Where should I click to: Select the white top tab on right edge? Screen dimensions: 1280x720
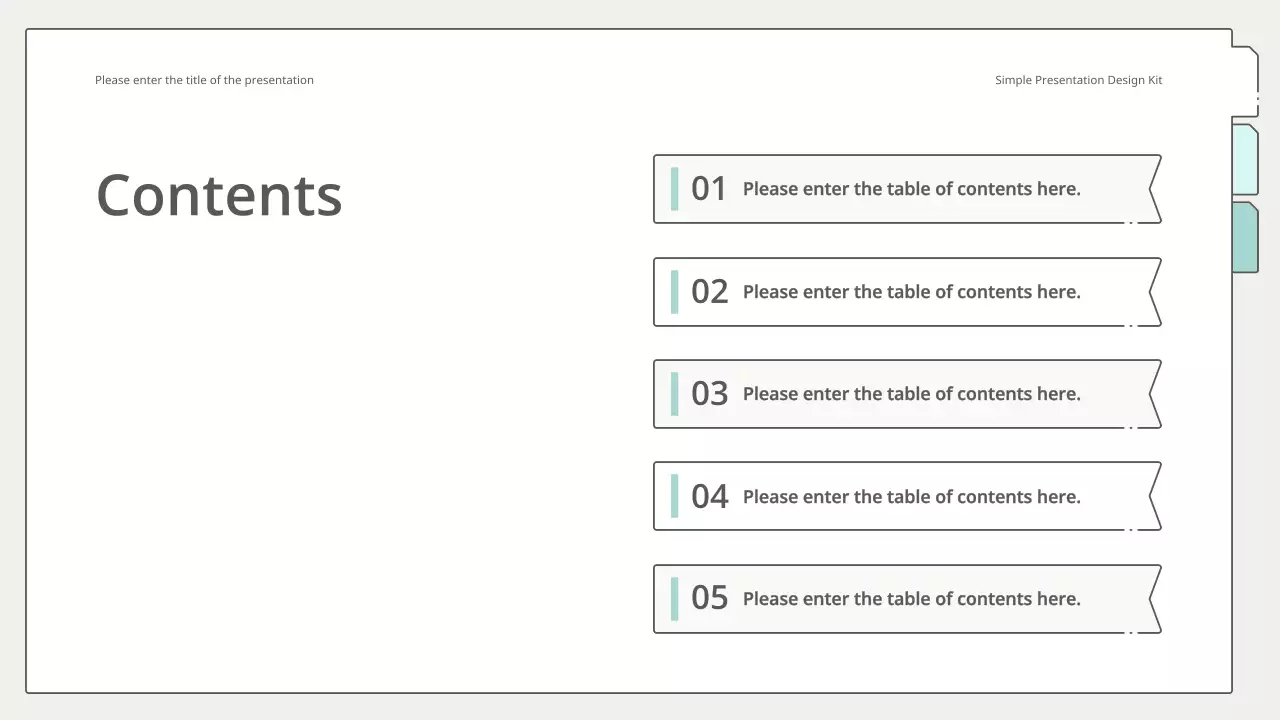click(x=1244, y=80)
